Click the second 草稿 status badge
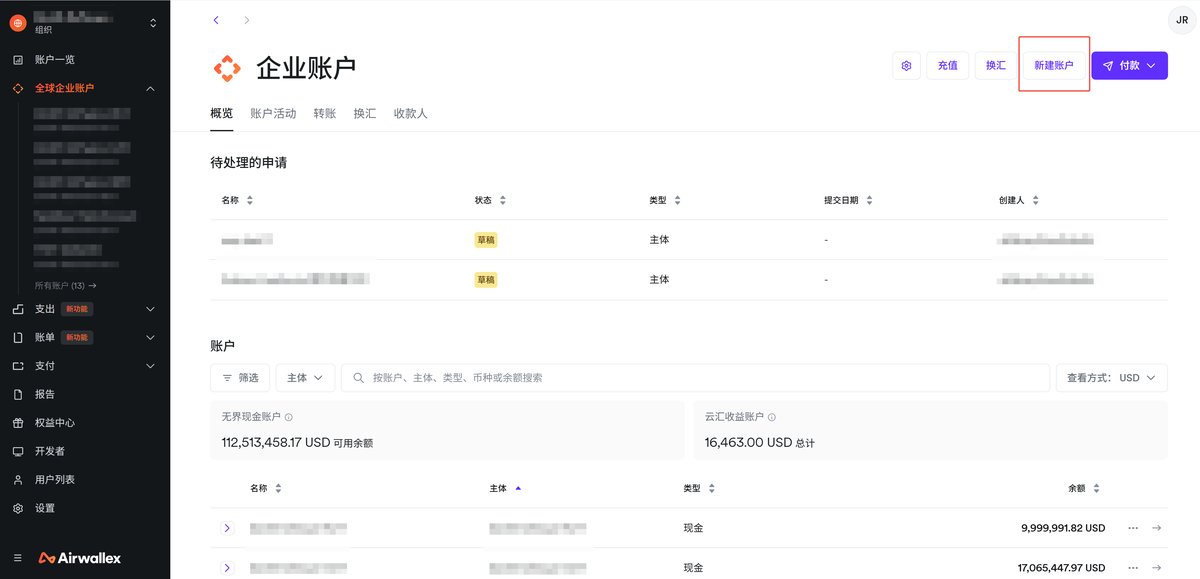Image resolution: width=1200 pixels, height=579 pixels. [485, 280]
